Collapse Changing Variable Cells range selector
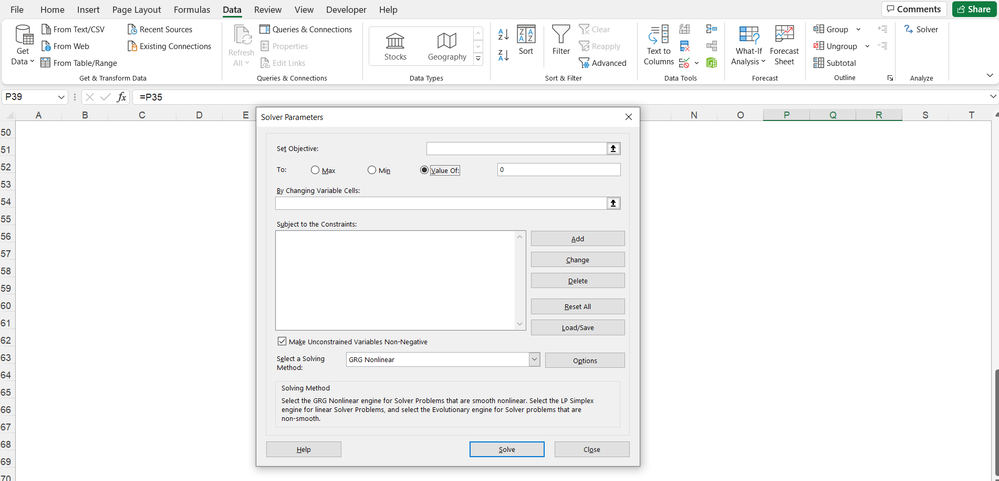999x481 pixels. point(614,203)
